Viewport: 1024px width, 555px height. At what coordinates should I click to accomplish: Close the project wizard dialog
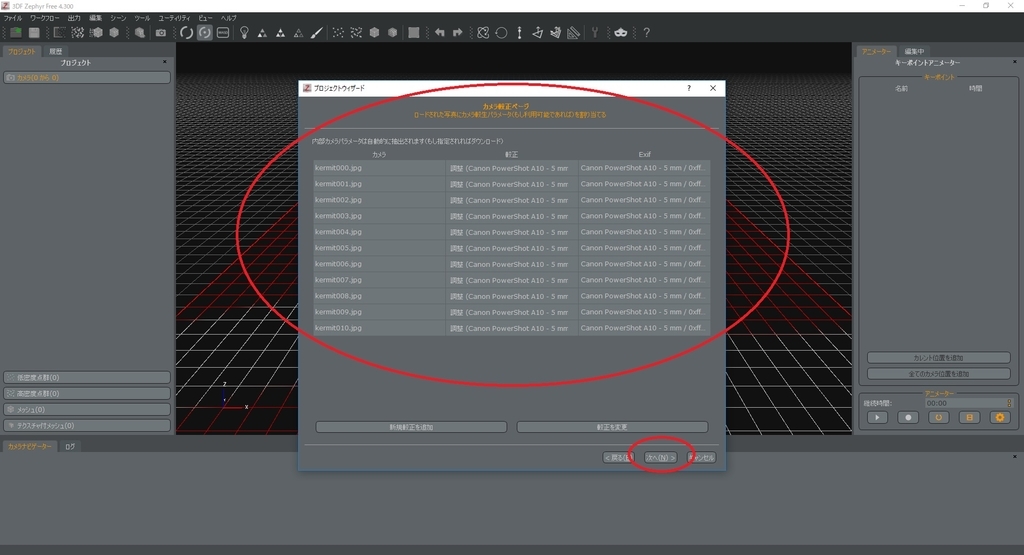pos(713,88)
